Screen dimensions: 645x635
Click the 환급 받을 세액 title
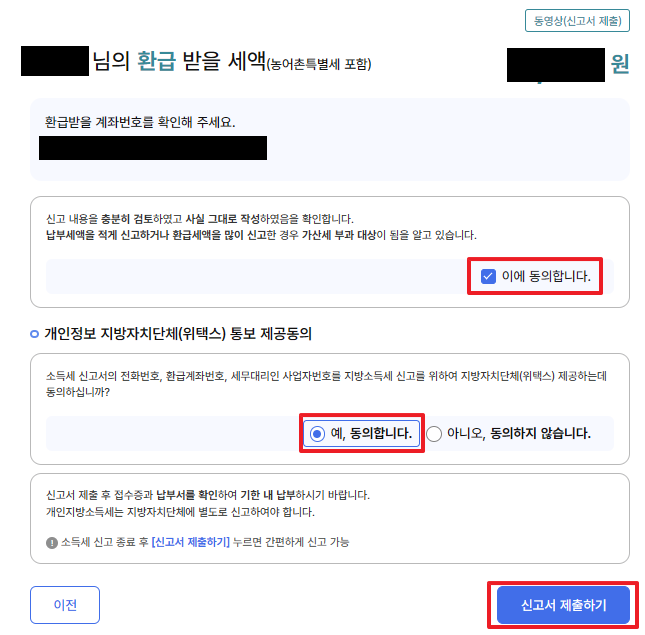(x=201, y=61)
